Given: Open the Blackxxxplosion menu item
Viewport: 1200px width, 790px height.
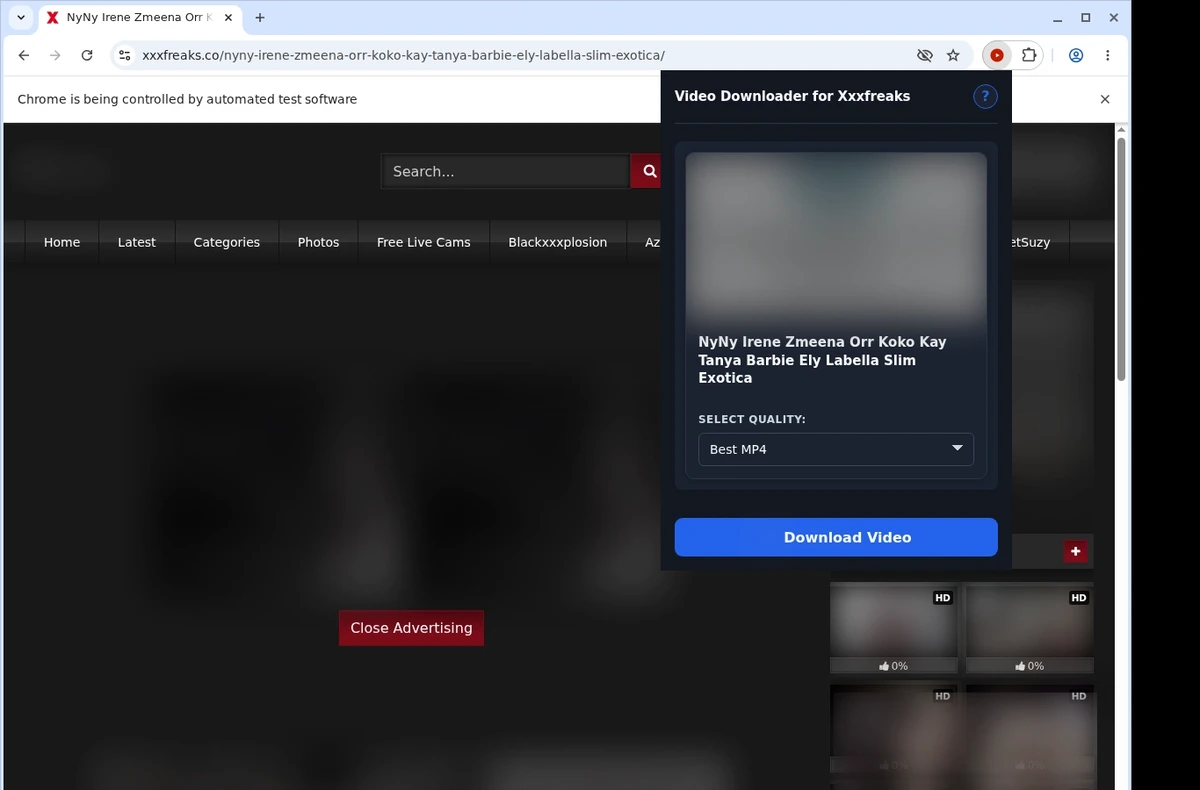Looking at the screenshot, I should coord(558,242).
